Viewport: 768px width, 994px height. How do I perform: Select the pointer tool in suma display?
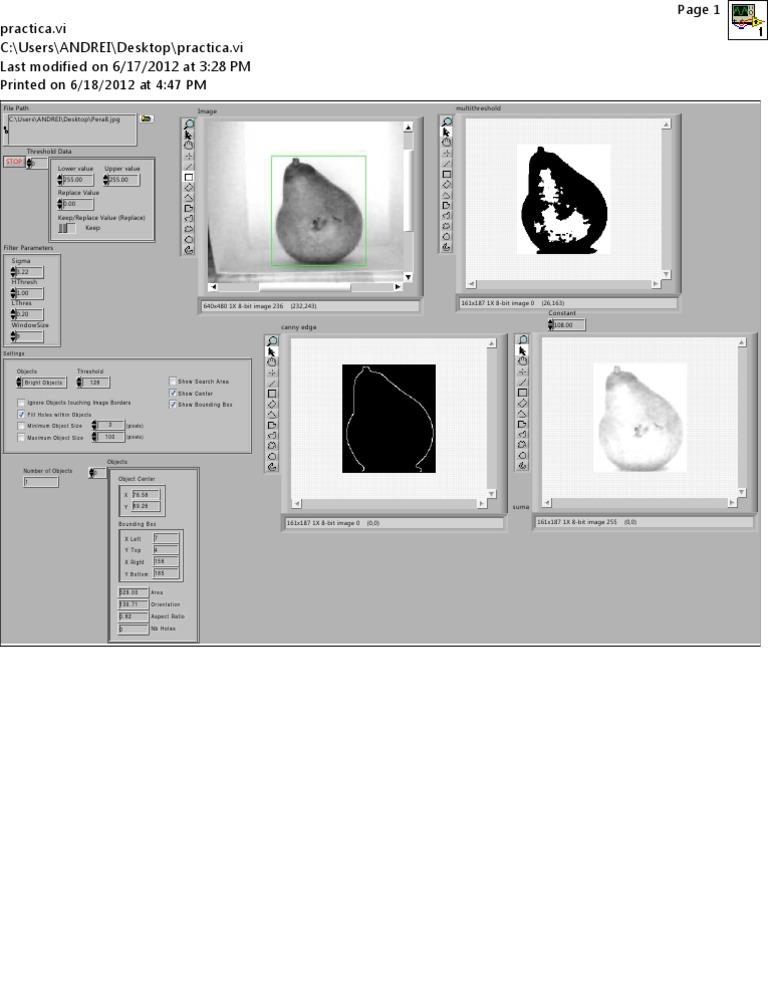pyautogui.click(x=522, y=351)
